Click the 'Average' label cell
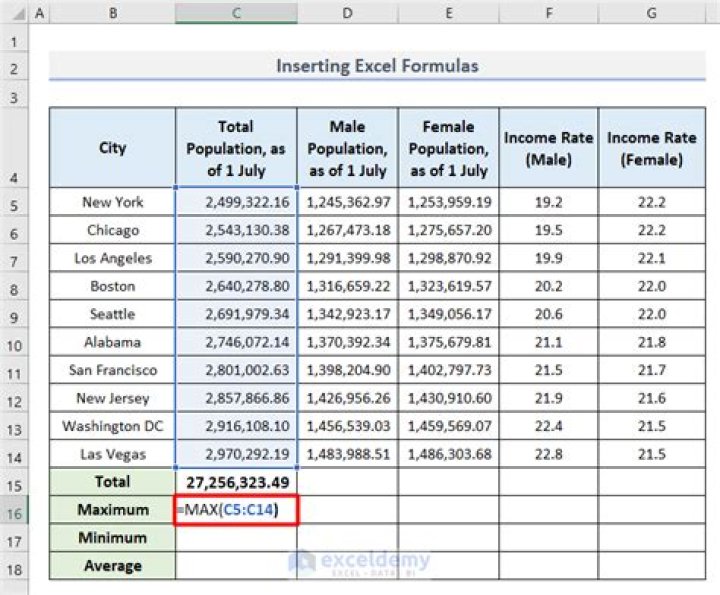 click(112, 566)
